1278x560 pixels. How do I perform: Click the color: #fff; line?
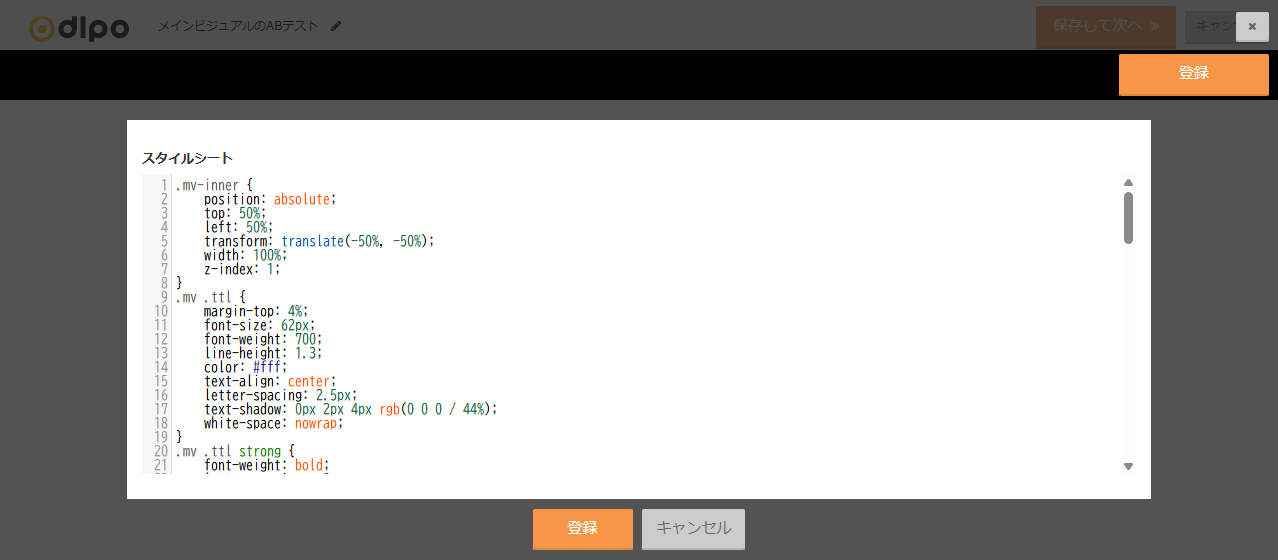(245, 367)
